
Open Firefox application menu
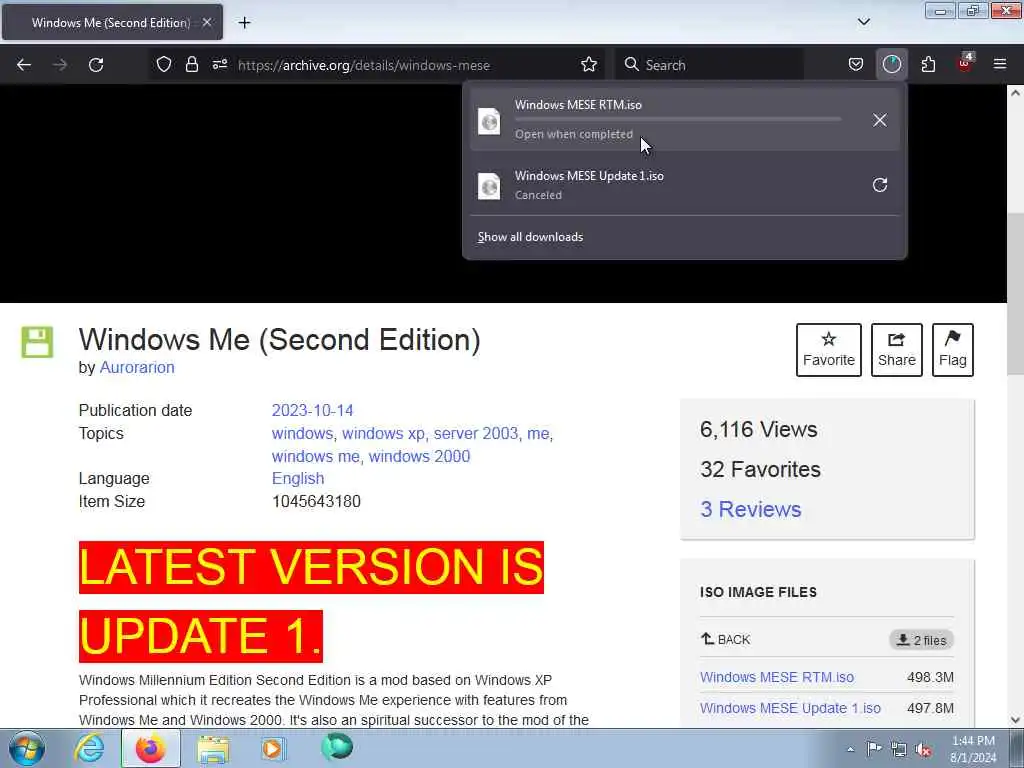click(1000, 65)
